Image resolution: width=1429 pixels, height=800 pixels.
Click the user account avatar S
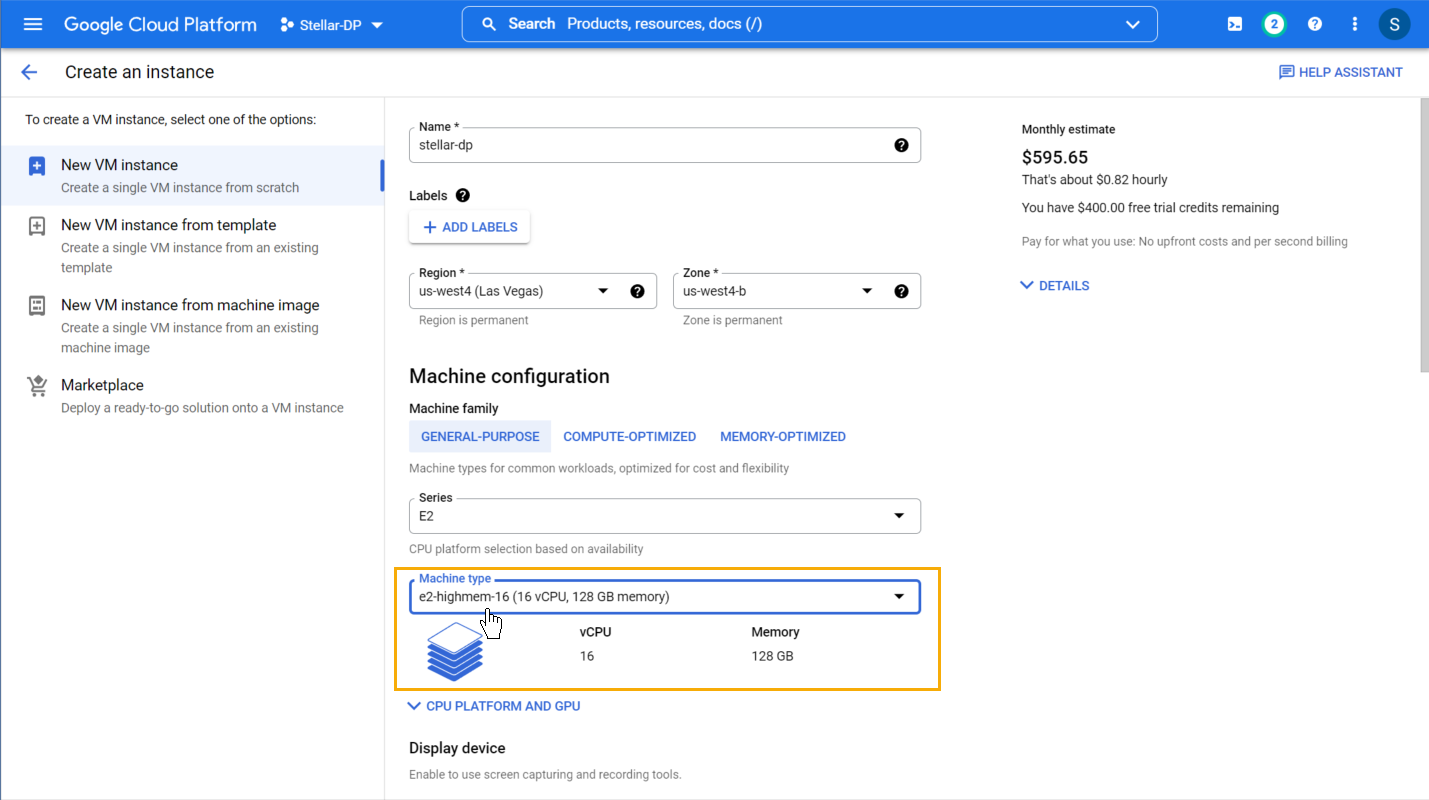pyautogui.click(x=1394, y=24)
